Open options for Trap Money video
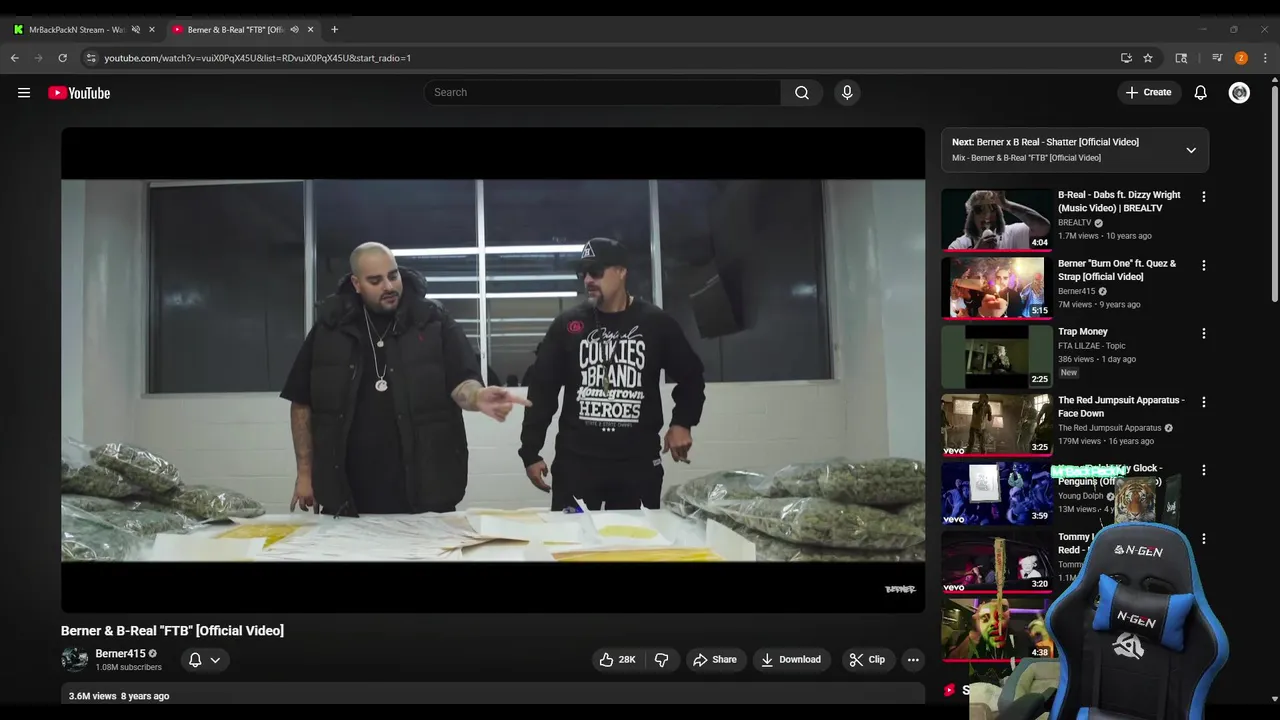This screenshot has width=1280, height=720. (x=1204, y=334)
